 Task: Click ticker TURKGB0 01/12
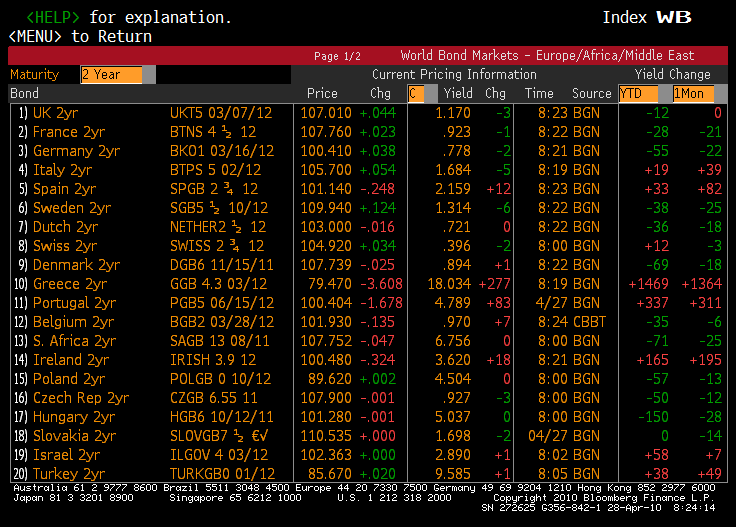pyautogui.click(x=222, y=474)
